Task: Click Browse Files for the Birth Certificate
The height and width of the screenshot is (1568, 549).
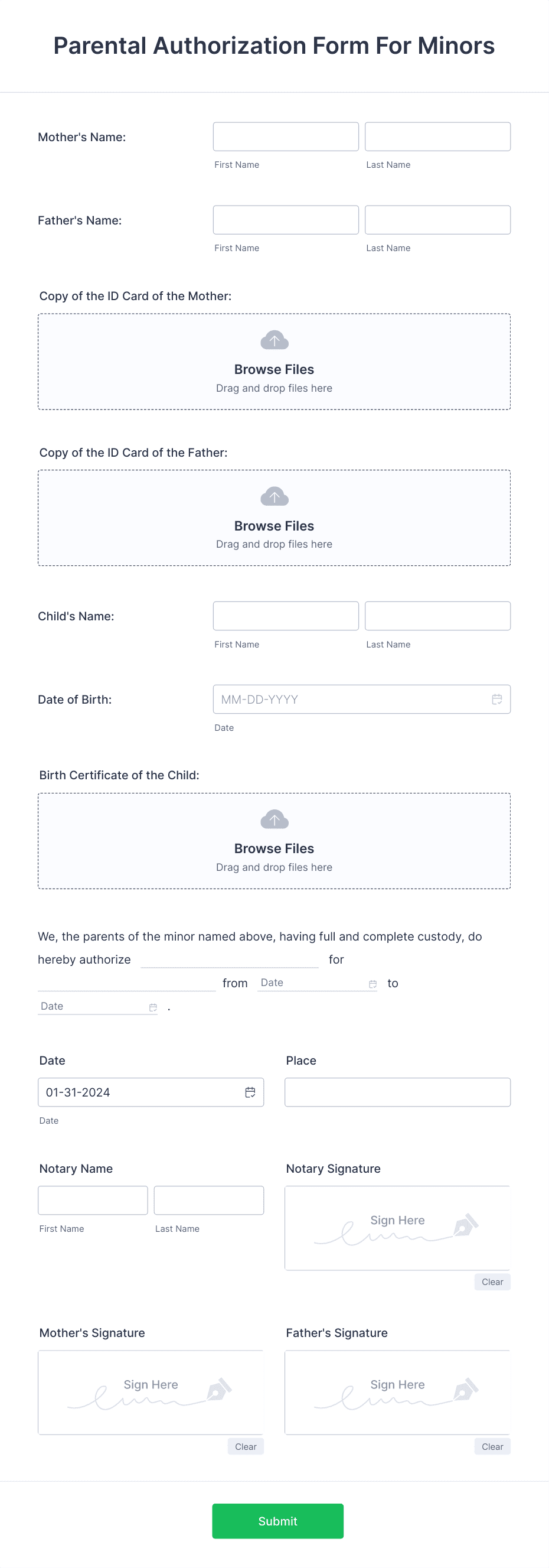Action: [274, 848]
